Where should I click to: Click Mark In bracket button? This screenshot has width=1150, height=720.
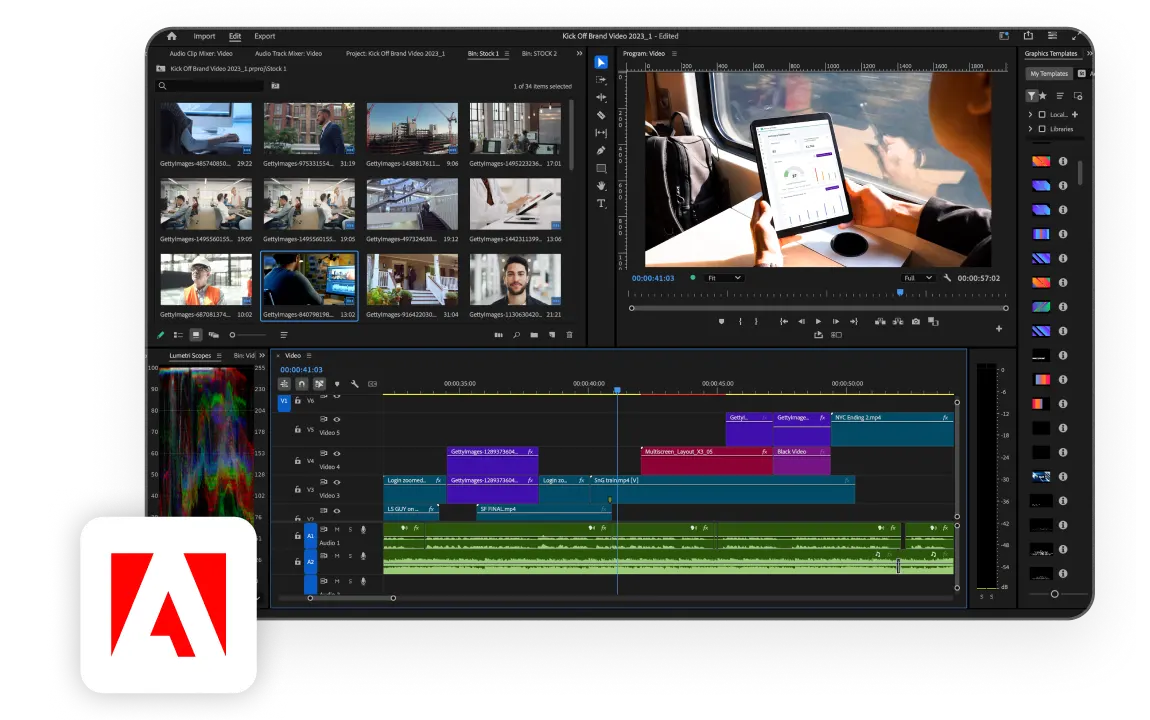(740, 321)
